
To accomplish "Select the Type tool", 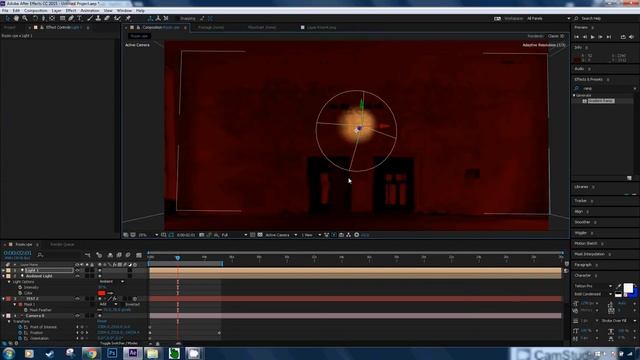I will 80,18.
